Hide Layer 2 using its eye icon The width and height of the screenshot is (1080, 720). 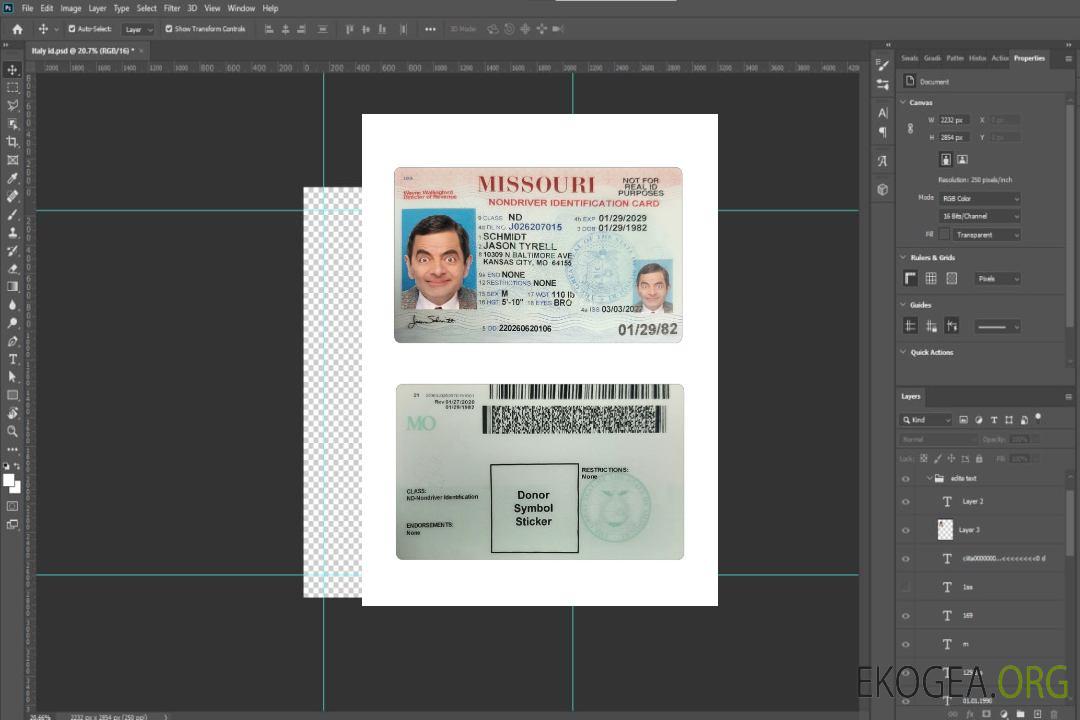point(906,502)
